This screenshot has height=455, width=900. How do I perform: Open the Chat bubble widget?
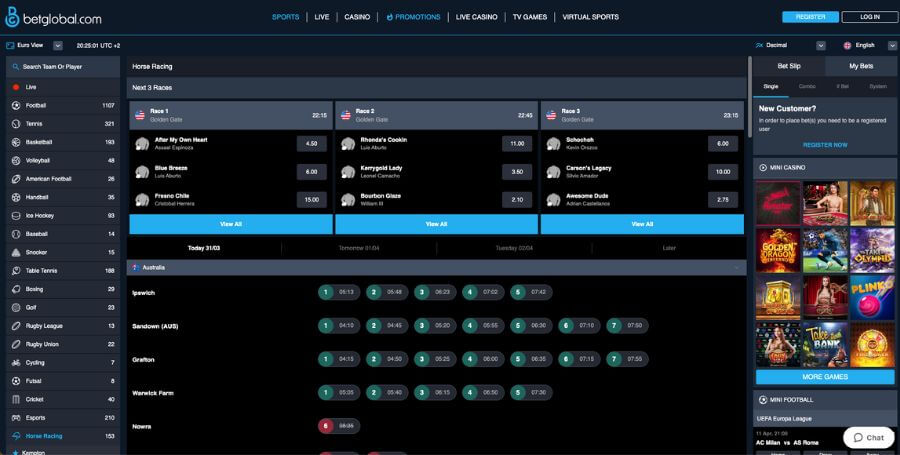point(868,437)
